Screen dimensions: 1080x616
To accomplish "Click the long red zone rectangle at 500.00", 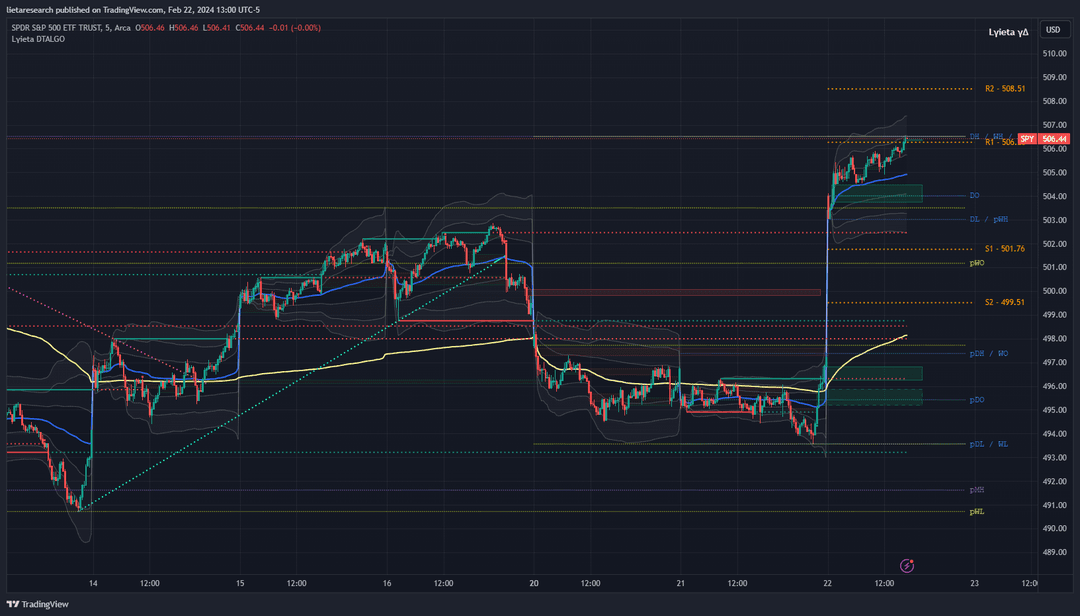I will [x=677, y=293].
